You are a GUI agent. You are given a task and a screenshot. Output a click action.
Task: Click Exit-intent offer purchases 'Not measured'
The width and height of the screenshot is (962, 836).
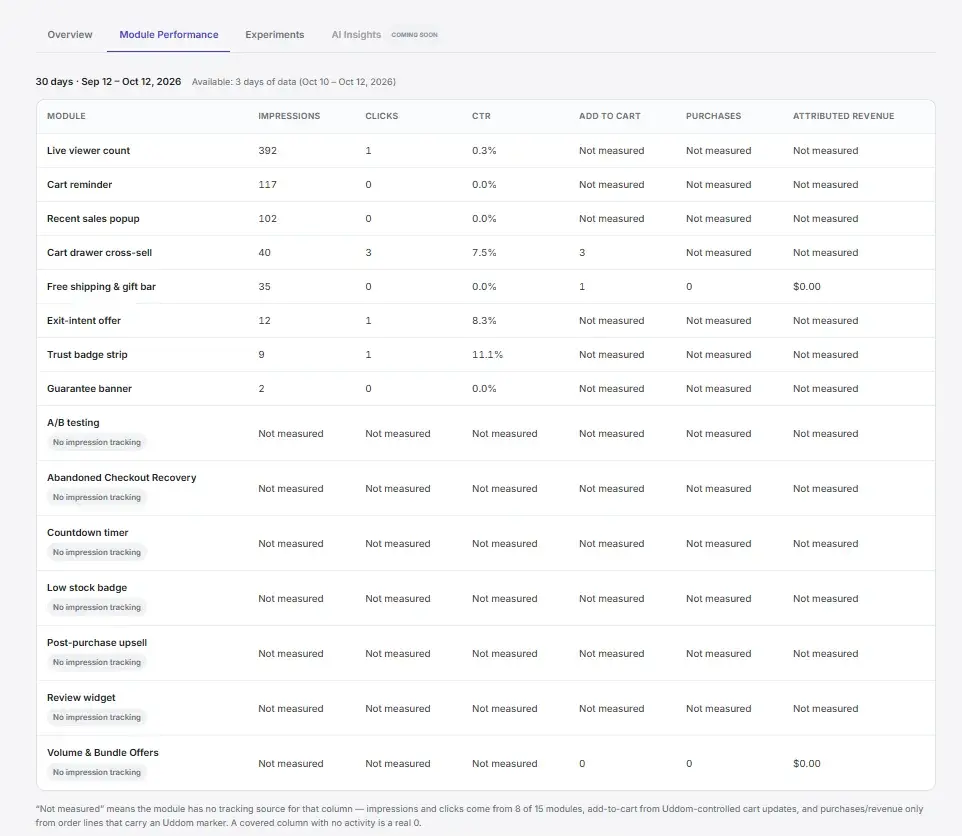tap(718, 320)
